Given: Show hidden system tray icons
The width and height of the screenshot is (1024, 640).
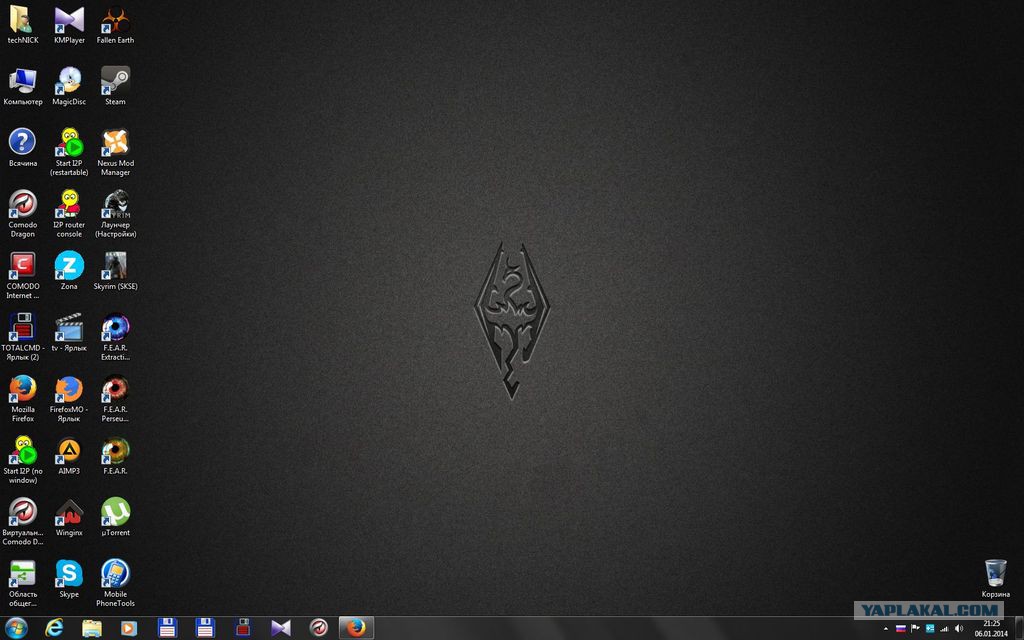Looking at the screenshot, I should point(886,629).
